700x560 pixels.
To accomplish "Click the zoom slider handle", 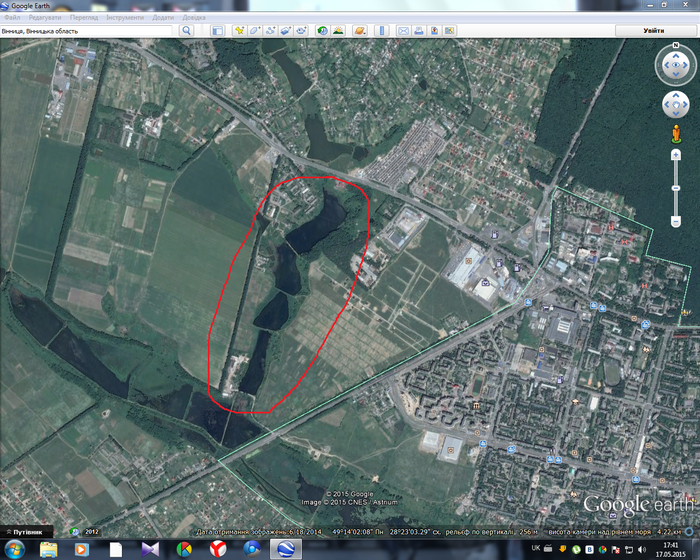I will click(676, 188).
